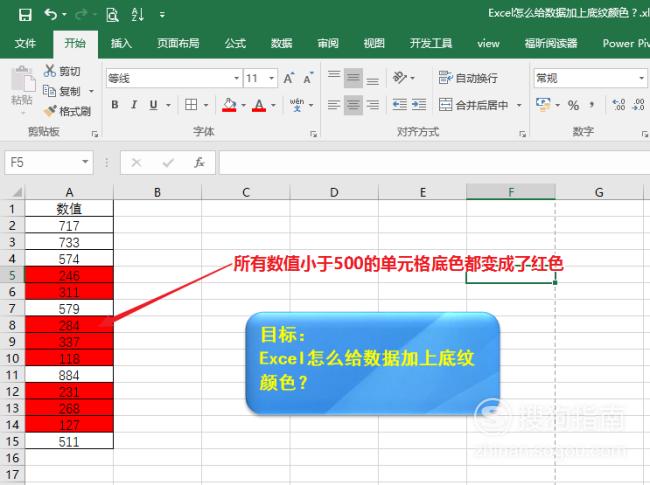Switch to the 插入 (Insert) tab
650x485 pixels.
(x=121, y=43)
